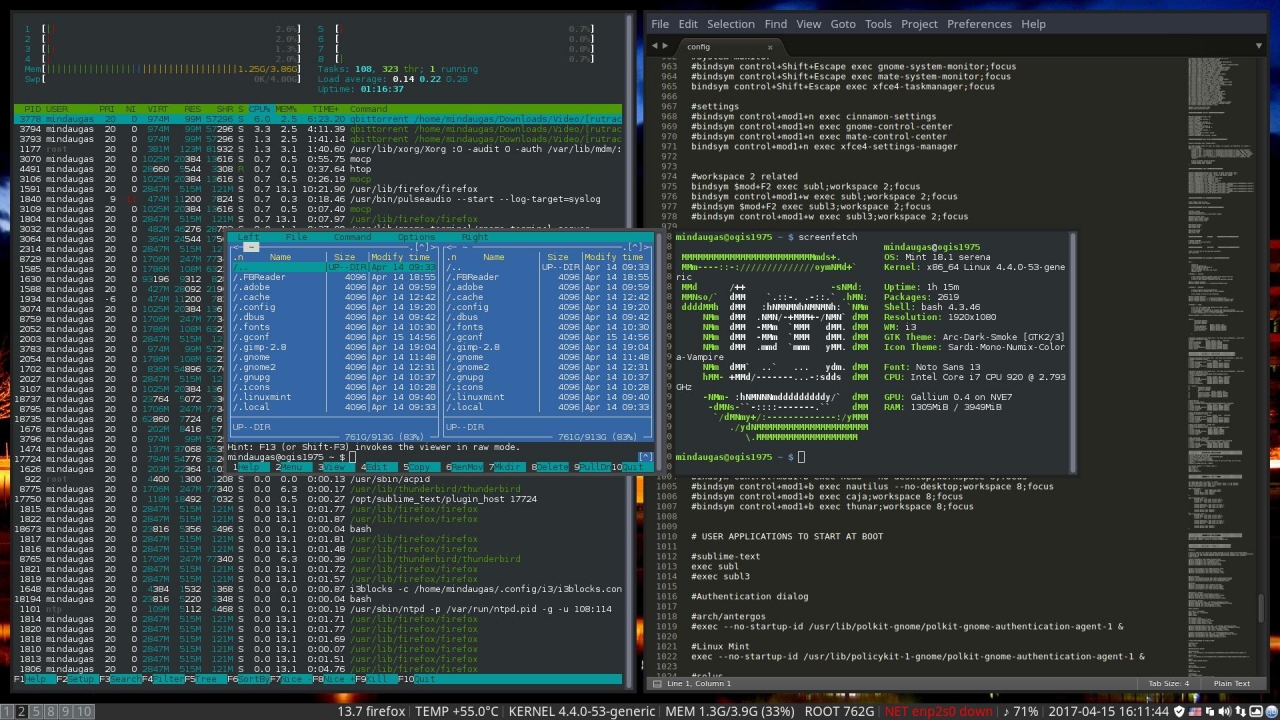Click Line 1, Column 1 in status bar

click(x=699, y=684)
